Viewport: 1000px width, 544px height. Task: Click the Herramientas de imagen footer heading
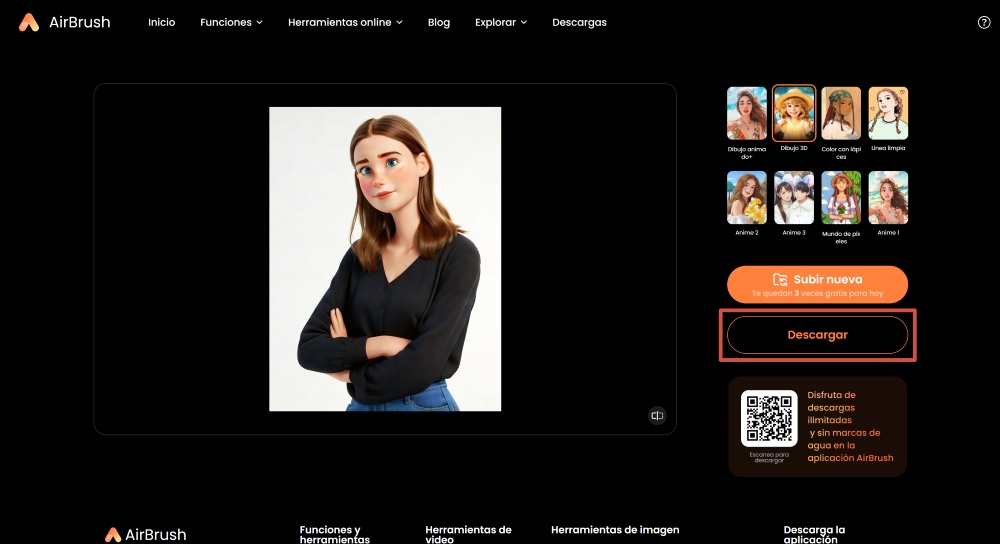pos(615,530)
